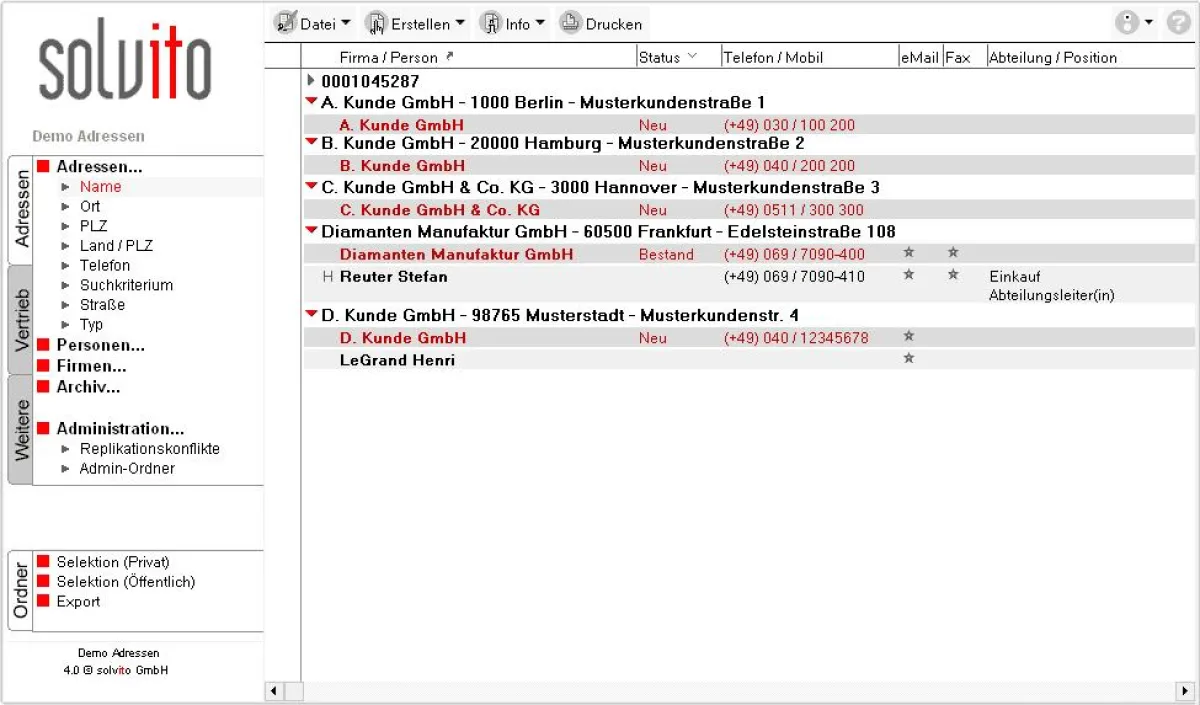Viewport: 1200px width, 705px height.
Task: Toggle the eMail star for LeGrand Henri
Action: [909, 358]
